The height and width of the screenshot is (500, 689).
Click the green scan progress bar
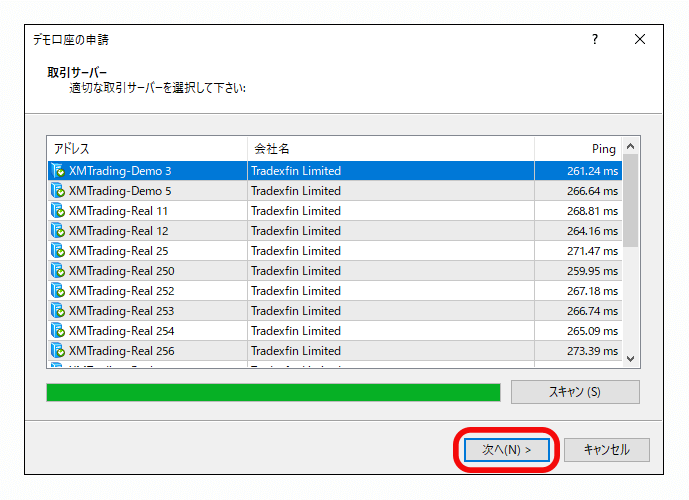tap(273, 392)
